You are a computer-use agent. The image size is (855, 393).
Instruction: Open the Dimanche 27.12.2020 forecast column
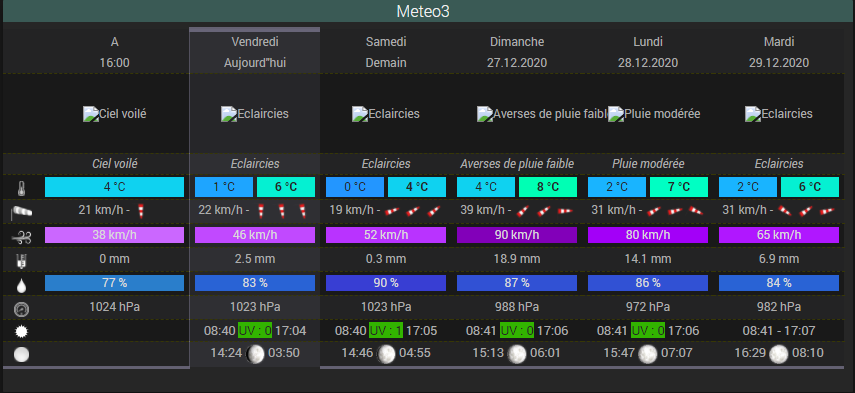click(x=517, y=52)
